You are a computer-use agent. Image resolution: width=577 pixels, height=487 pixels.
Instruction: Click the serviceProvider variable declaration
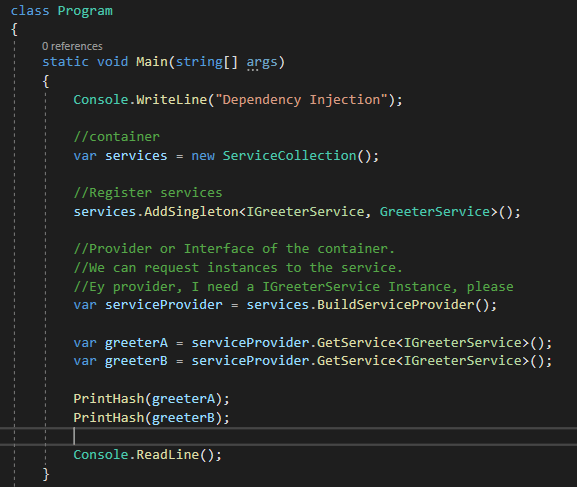pos(164,305)
